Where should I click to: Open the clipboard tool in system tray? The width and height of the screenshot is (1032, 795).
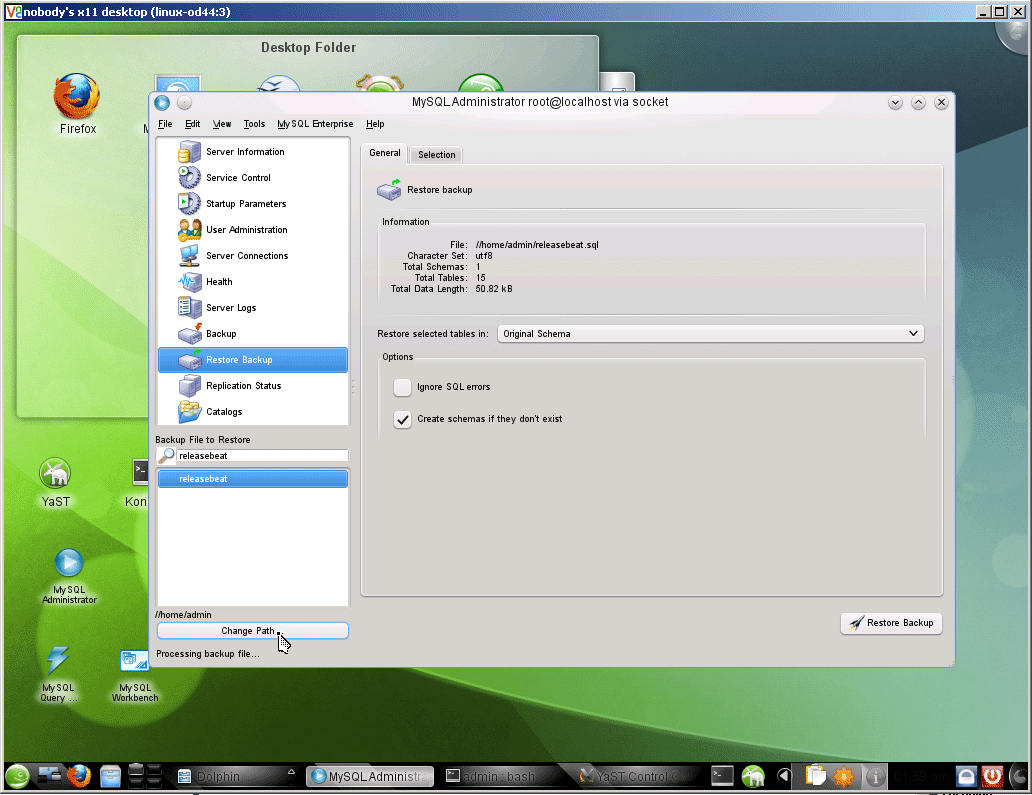click(815, 777)
